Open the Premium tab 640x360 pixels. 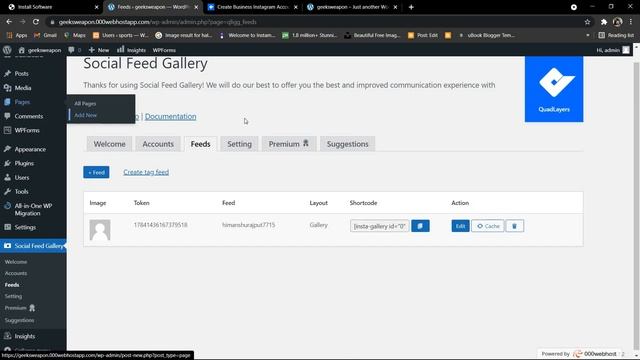tap(289, 144)
